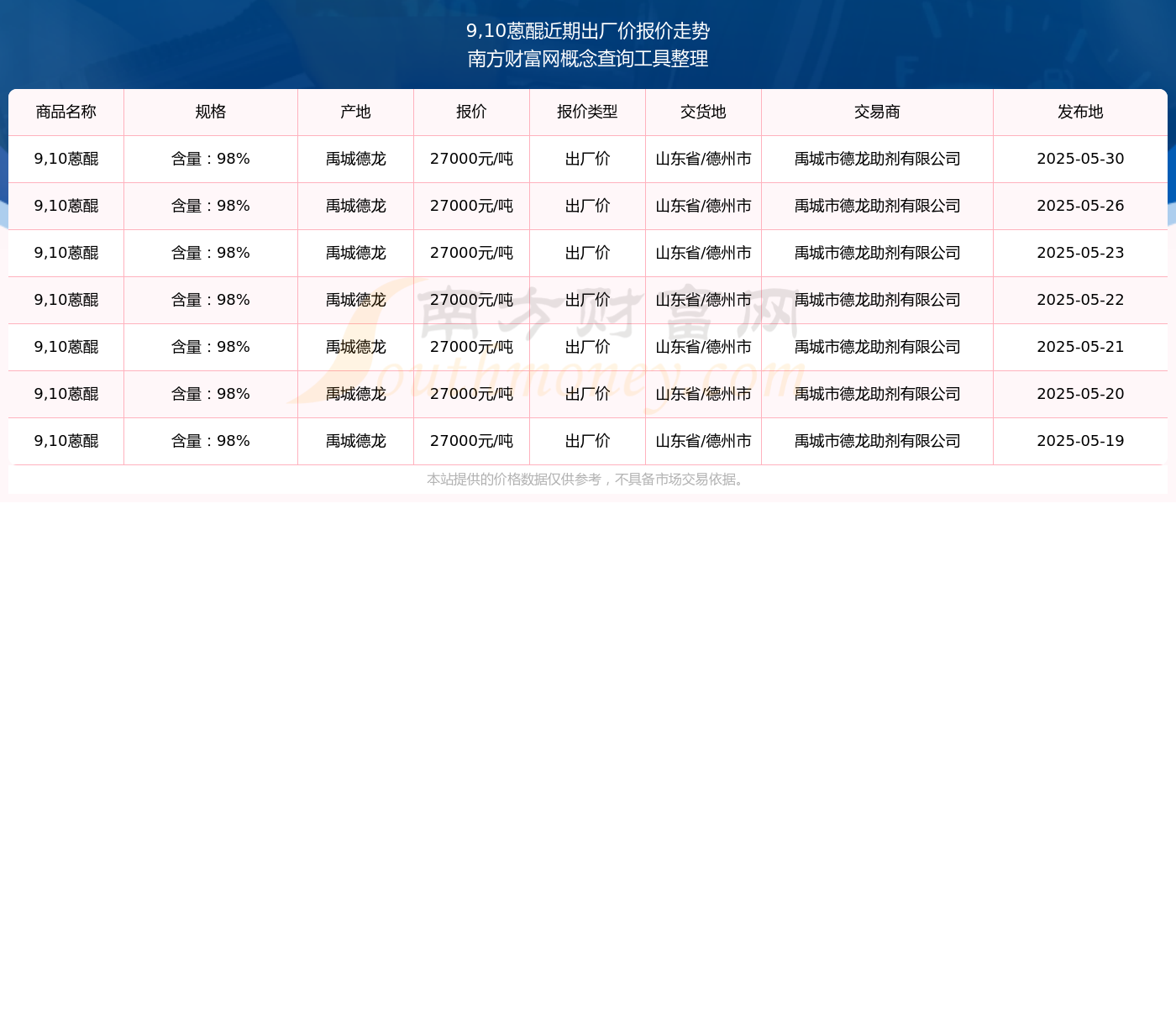Select the date 2025-05-21 cell

[1080, 347]
